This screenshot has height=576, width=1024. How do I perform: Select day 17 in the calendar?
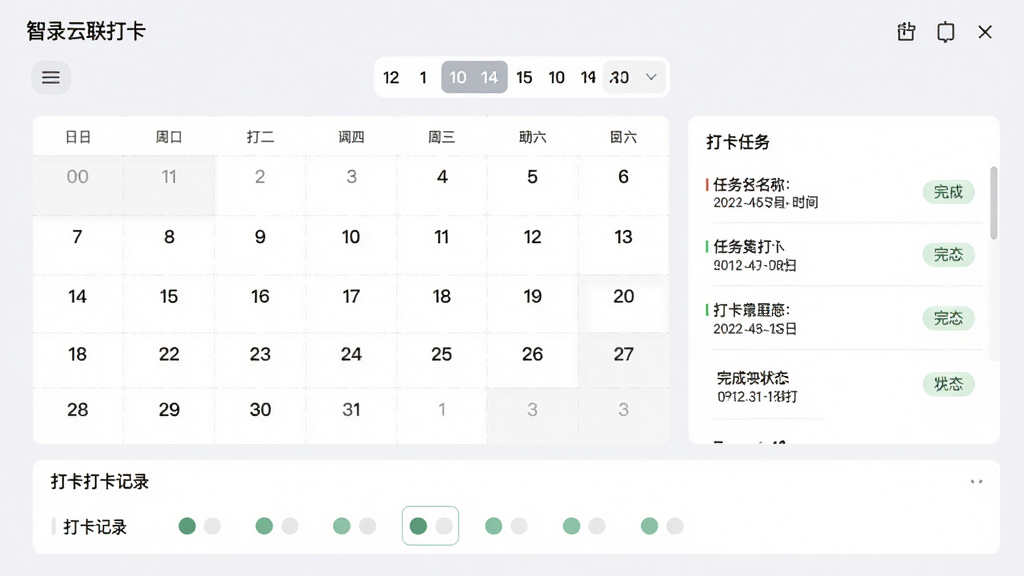351,304
